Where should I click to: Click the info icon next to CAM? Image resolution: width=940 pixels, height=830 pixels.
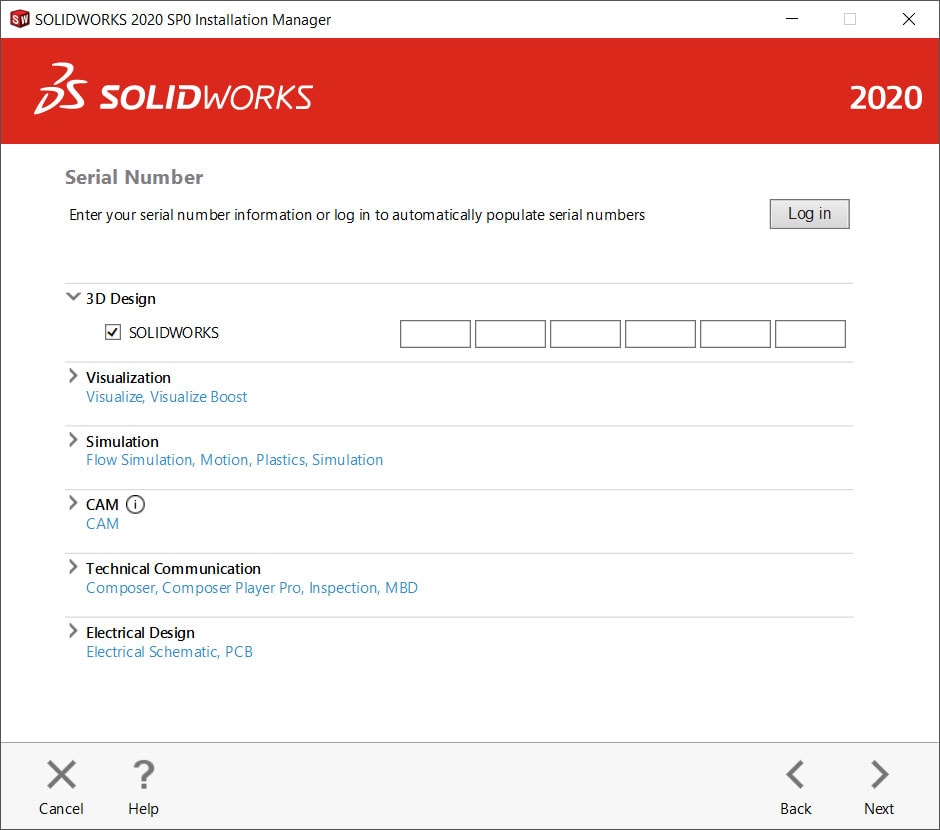pos(135,504)
